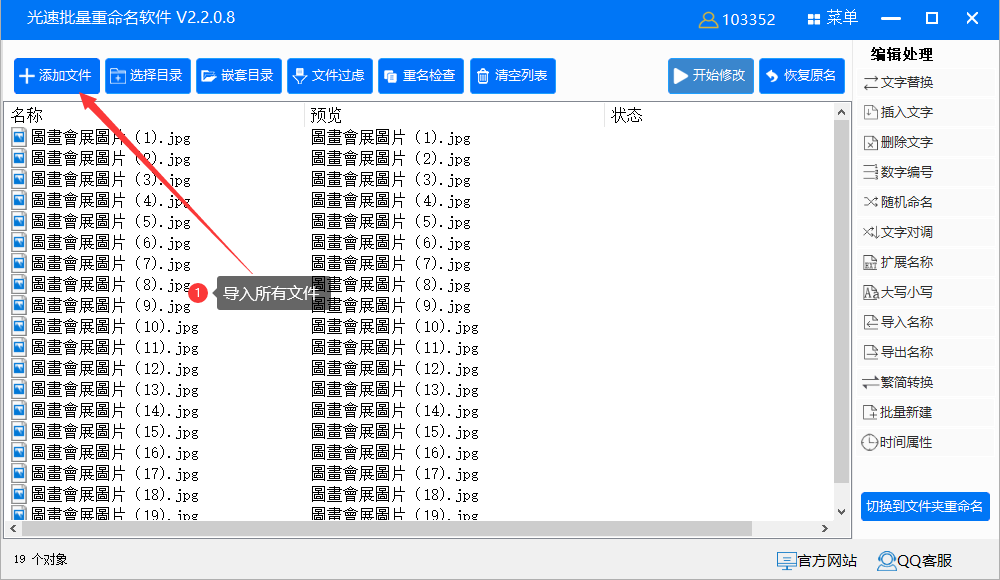The width and height of the screenshot is (1000, 580).
Task: Open the 删除文字 delete text tool
Action: click(898, 142)
